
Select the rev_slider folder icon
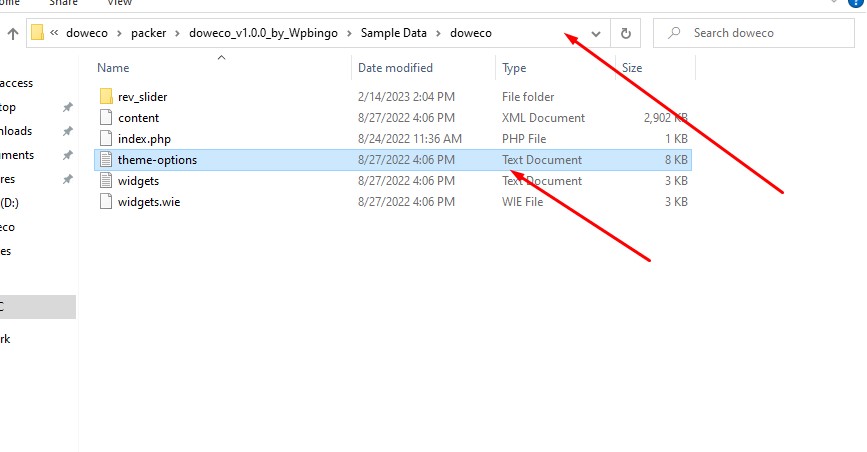106,97
